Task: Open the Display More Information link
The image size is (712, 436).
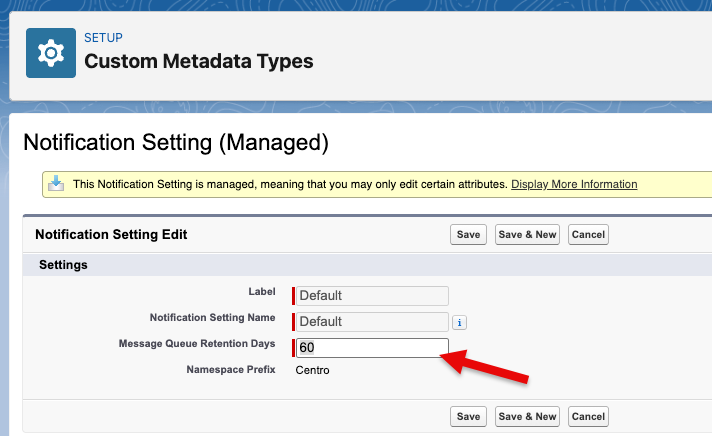Action: pyautogui.click(x=573, y=185)
